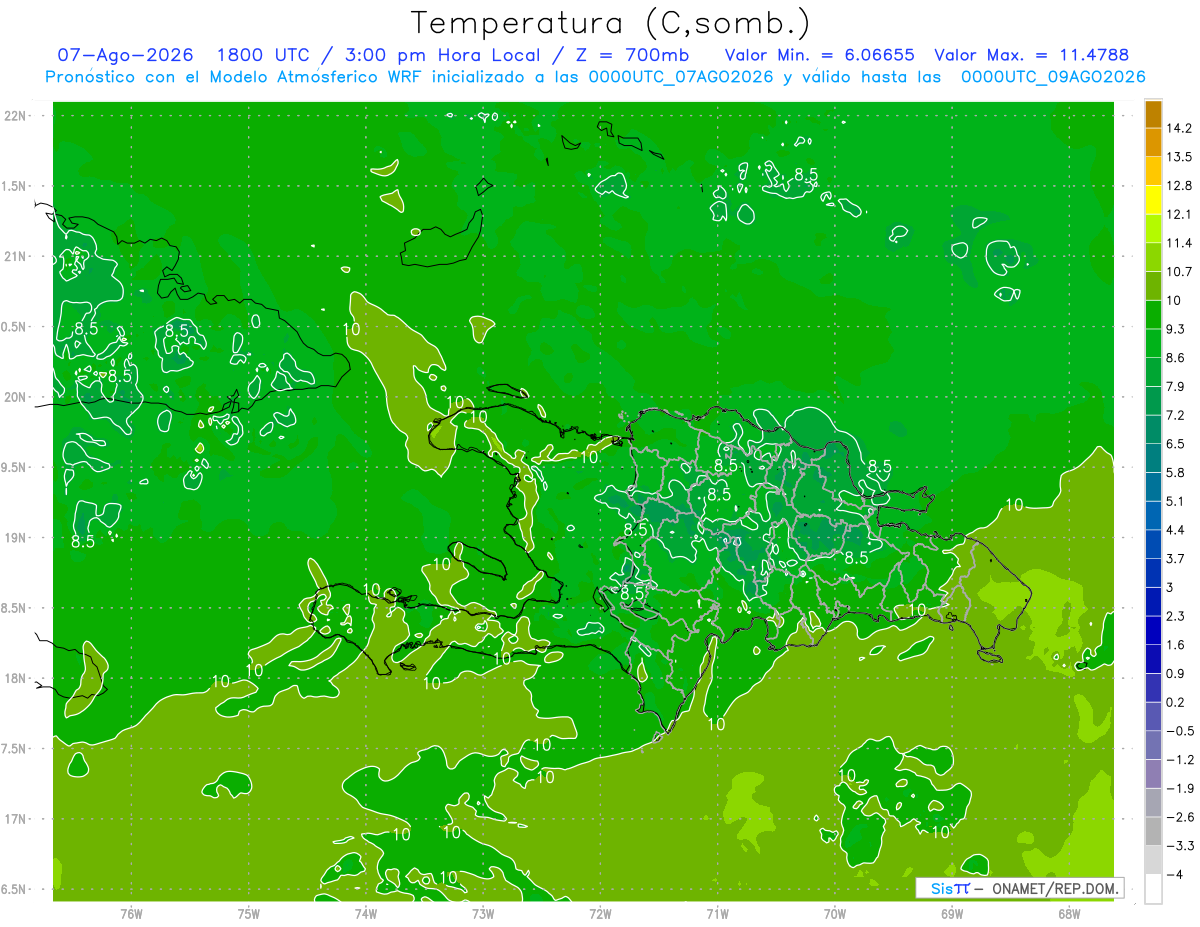Click the dark orange swatch above 14.2 in legend
The height and width of the screenshot is (927, 1200).
click(1153, 114)
